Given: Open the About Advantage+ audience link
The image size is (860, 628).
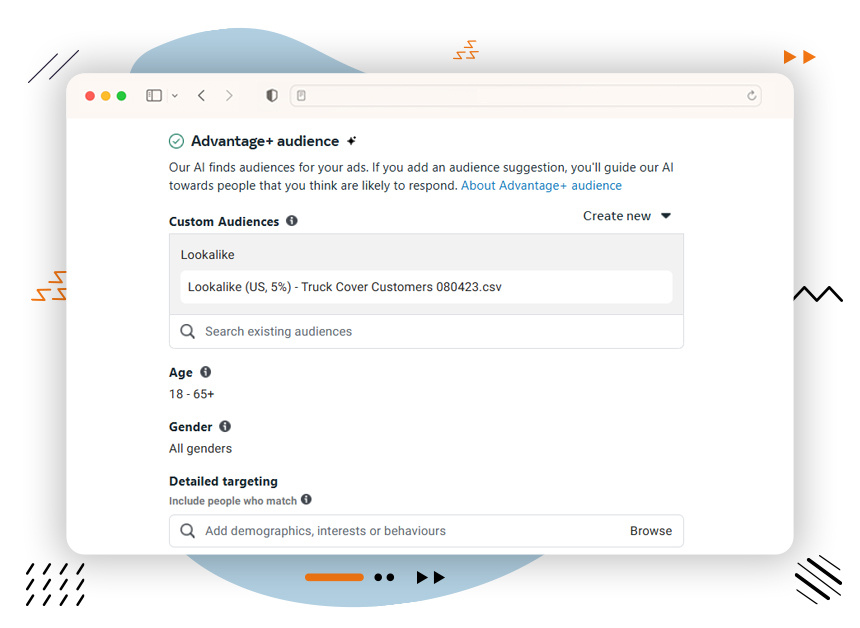Looking at the screenshot, I should [x=541, y=186].
